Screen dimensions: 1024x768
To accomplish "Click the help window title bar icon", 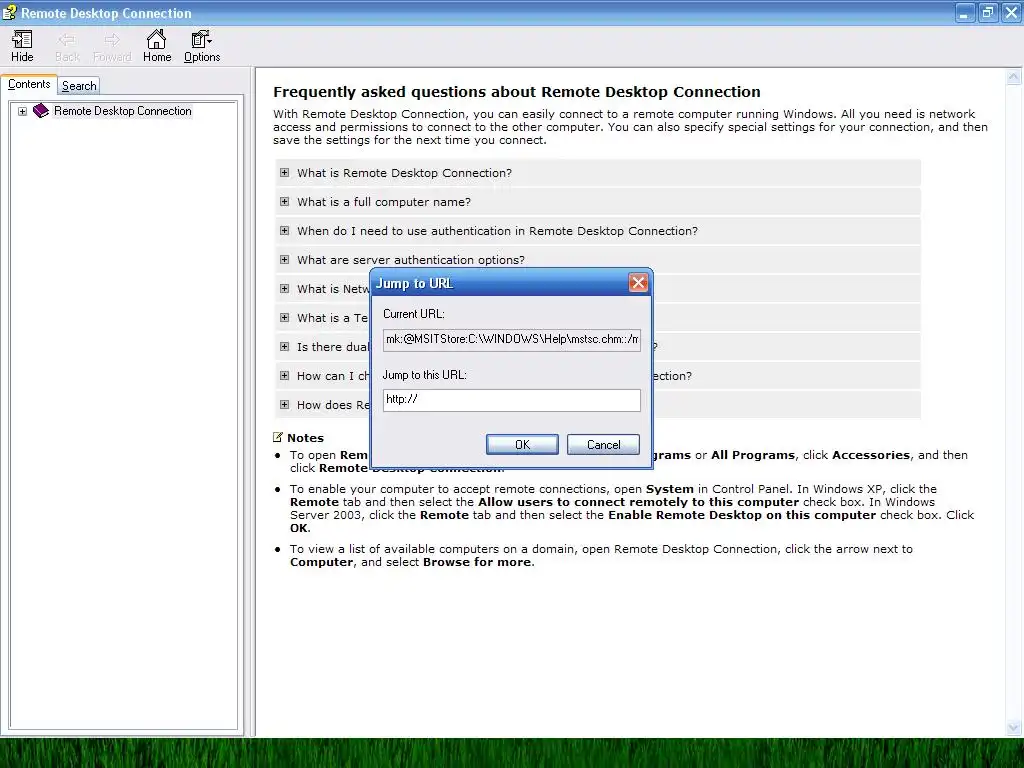I will pyautogui.click(x=9, y=12).
